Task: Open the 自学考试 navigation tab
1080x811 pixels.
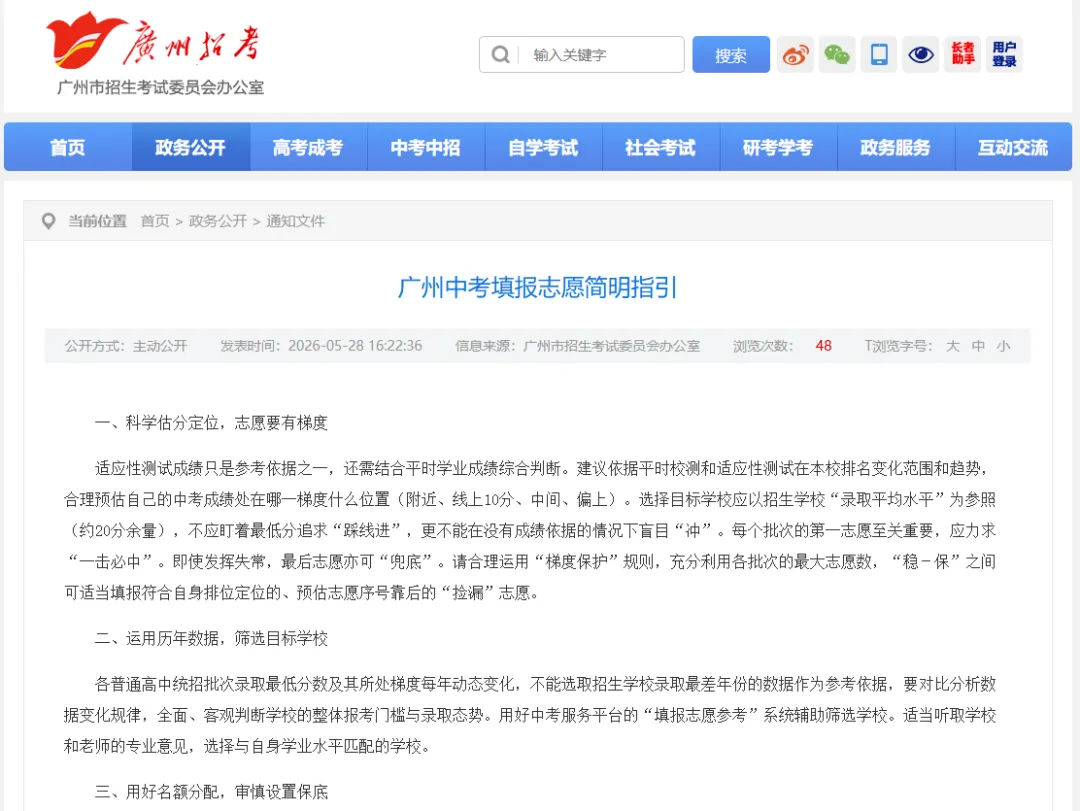Action: (x=543, y=147)
